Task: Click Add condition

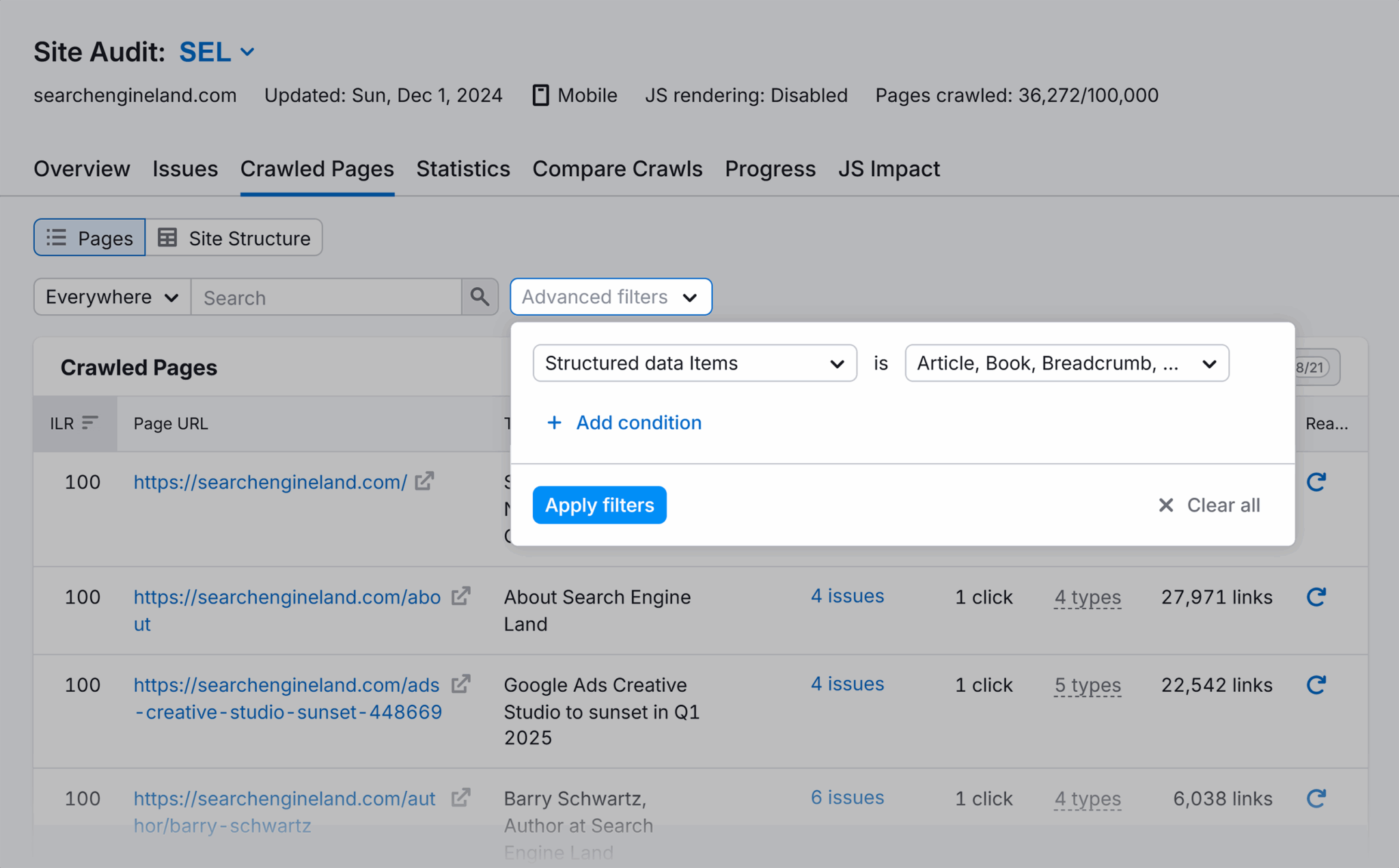Action: pyautogui.click(x=624, y=422)
